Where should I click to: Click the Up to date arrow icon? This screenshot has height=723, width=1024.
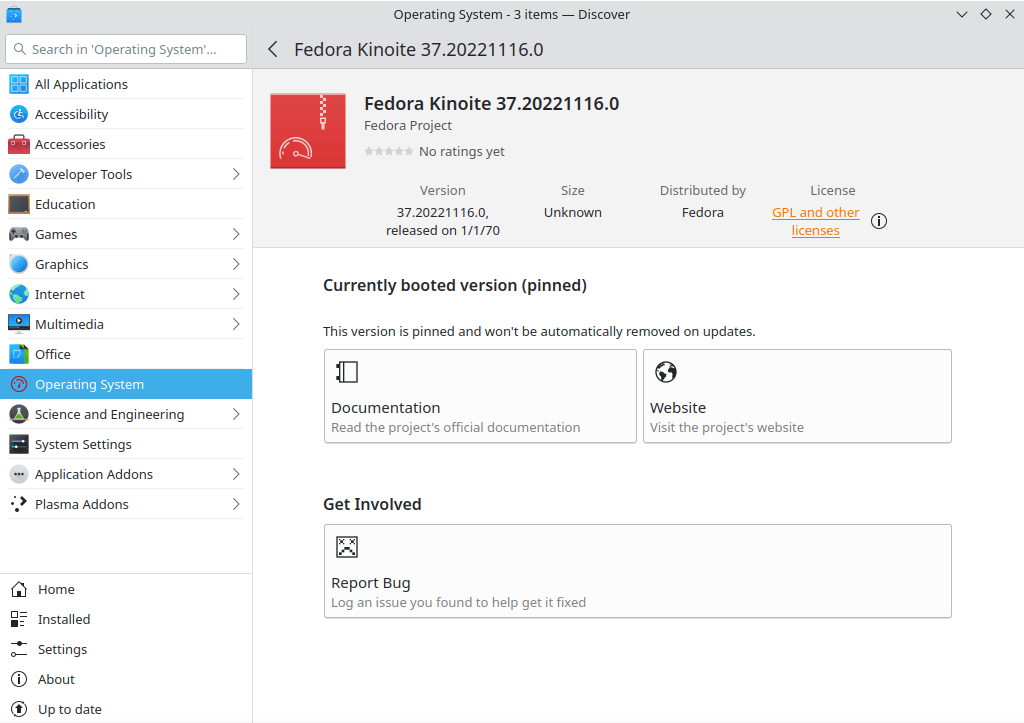pos(19,709)
